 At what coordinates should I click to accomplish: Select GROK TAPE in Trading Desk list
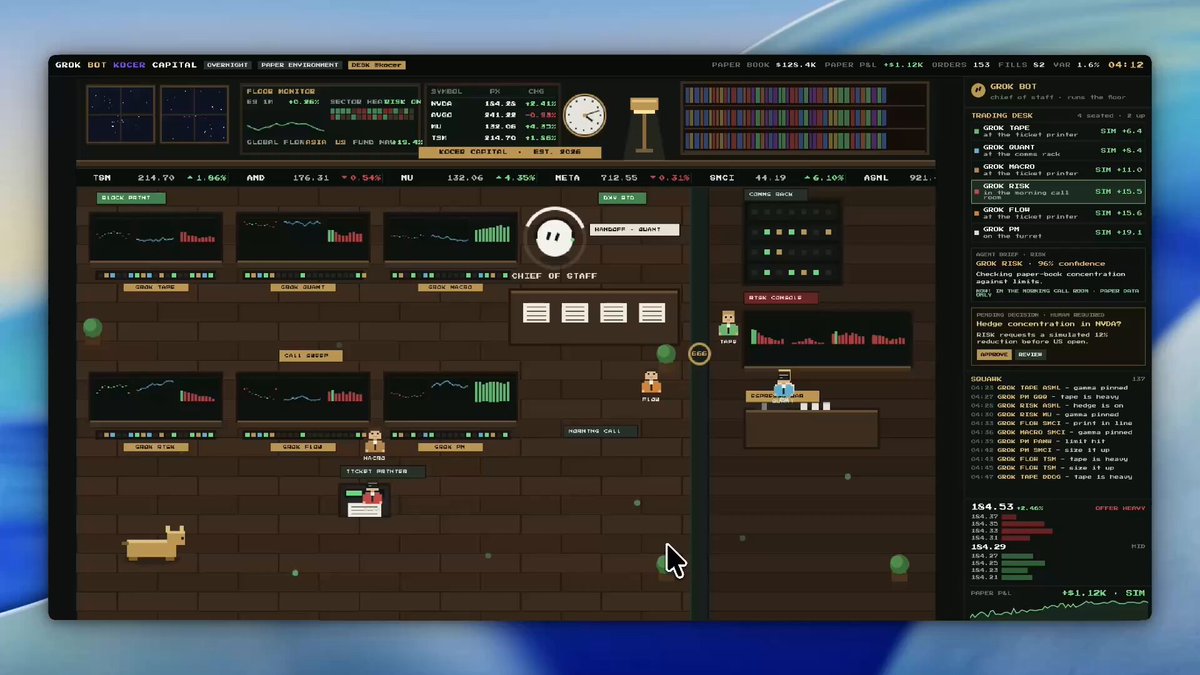(x=1058, y=131)
